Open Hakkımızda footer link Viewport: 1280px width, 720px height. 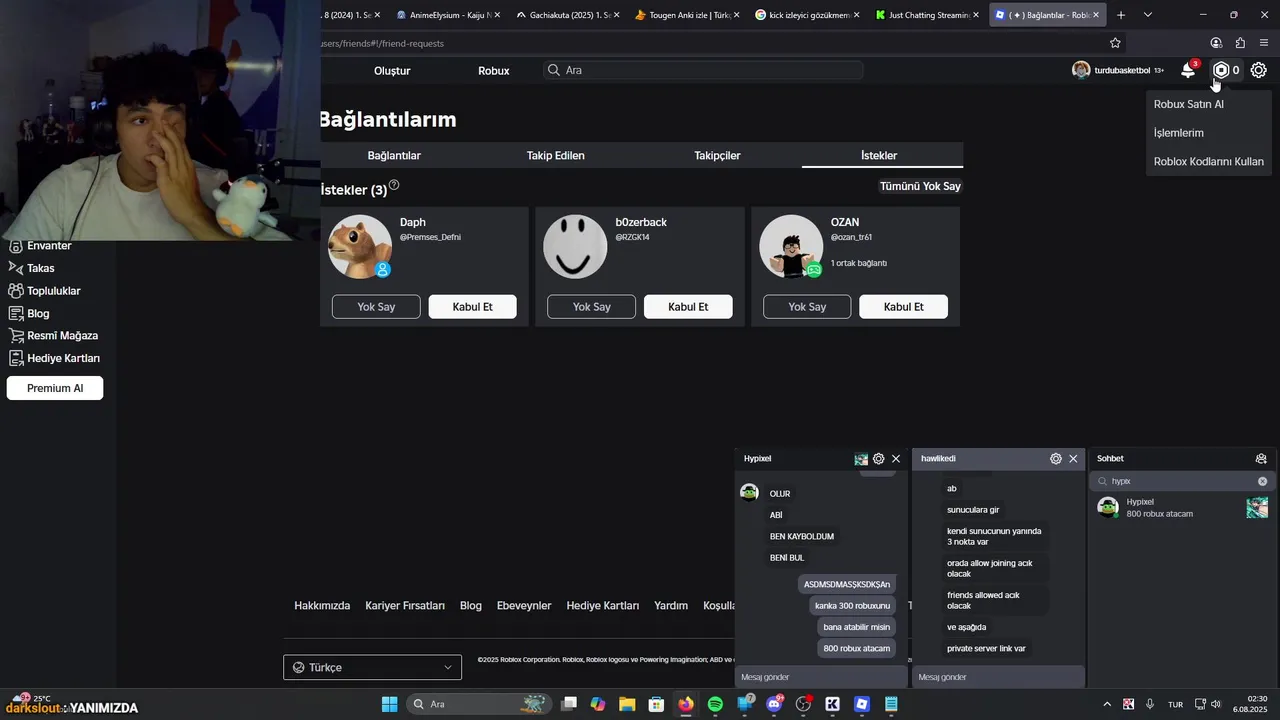point(322,606)
